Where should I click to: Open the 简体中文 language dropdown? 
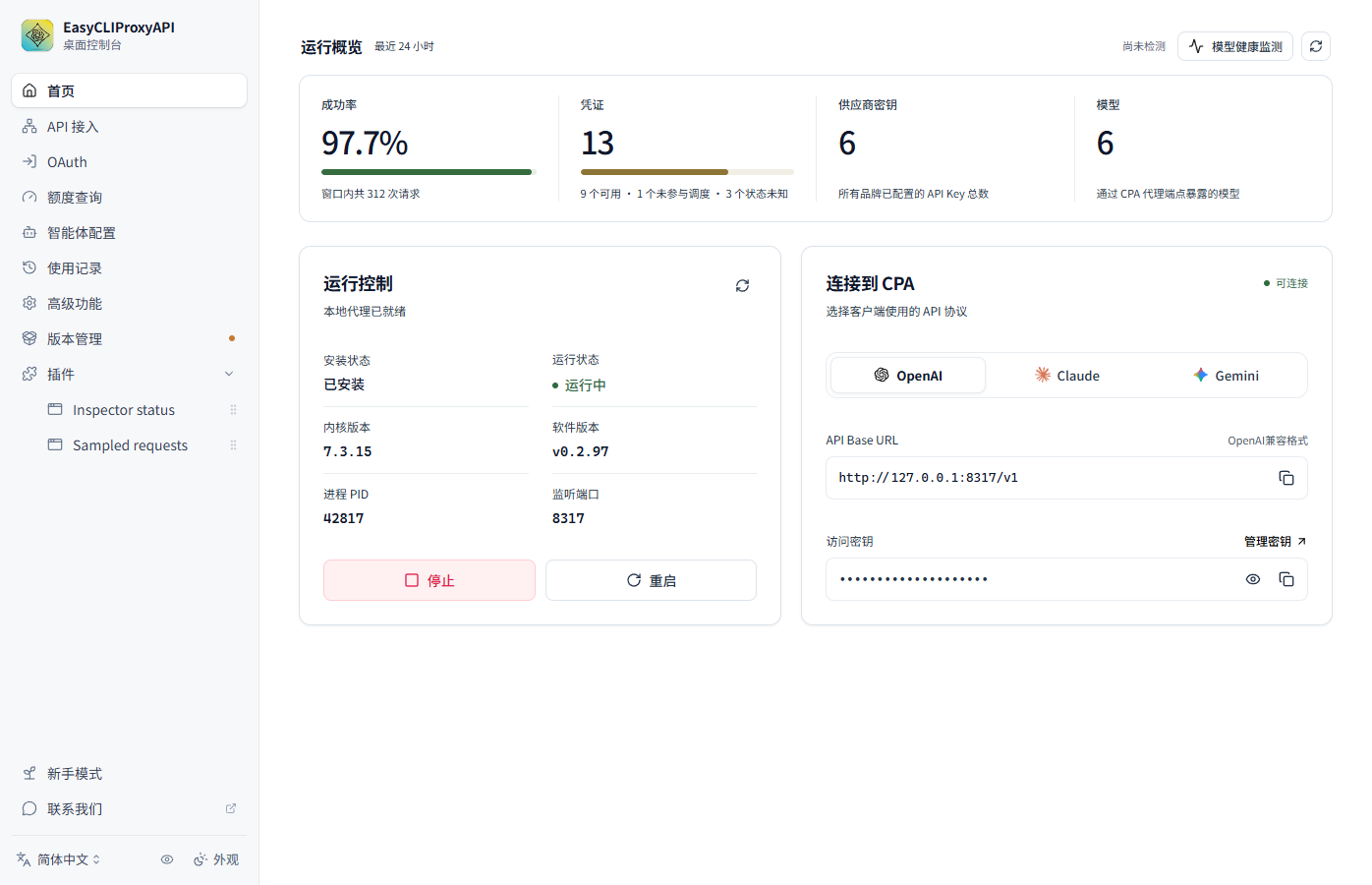pyautogui.click(x=59, y=859)
